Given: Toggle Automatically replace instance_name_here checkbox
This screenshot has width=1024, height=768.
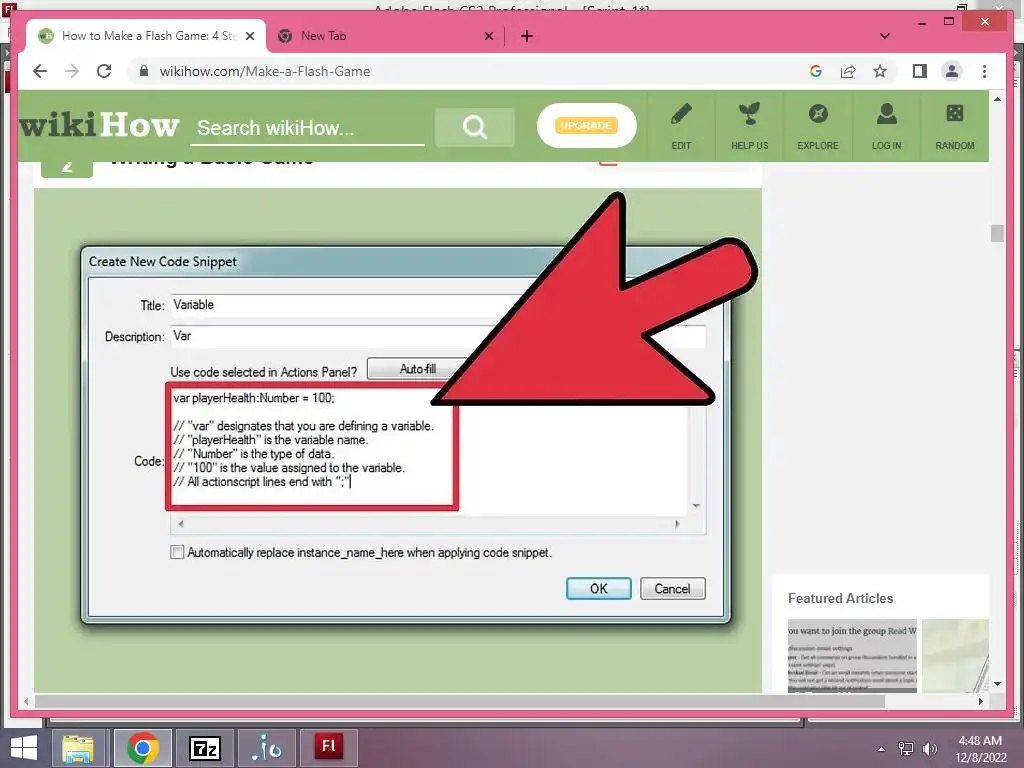Looking at the screenshot, I should (177, 552).
